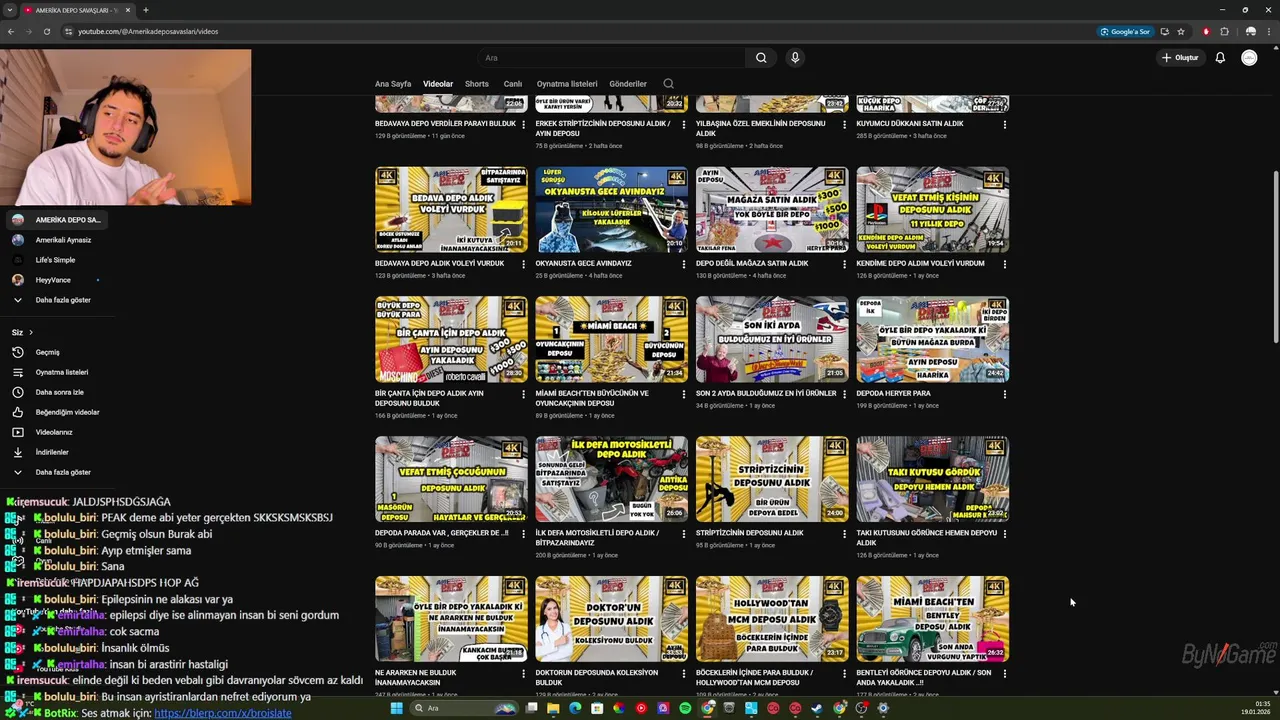Open options for DEPODA HERYER PARA video
This screenshot has width=1280, height=720.
pyautogui.click(x=1004, y=395)
